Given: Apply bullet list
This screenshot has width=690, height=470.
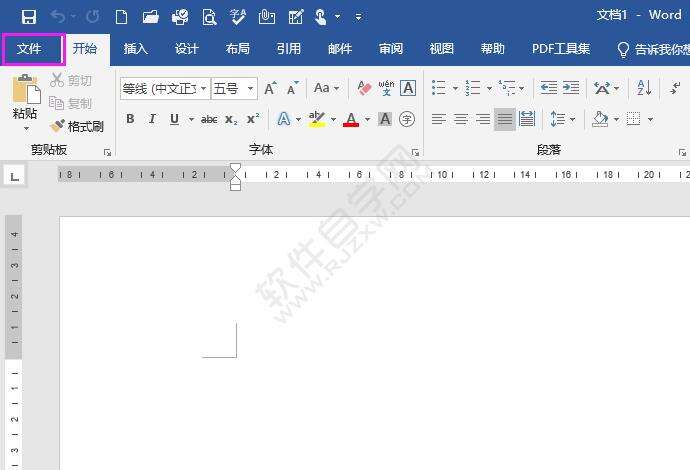Looking at the screenshot, I should point(439,88).
